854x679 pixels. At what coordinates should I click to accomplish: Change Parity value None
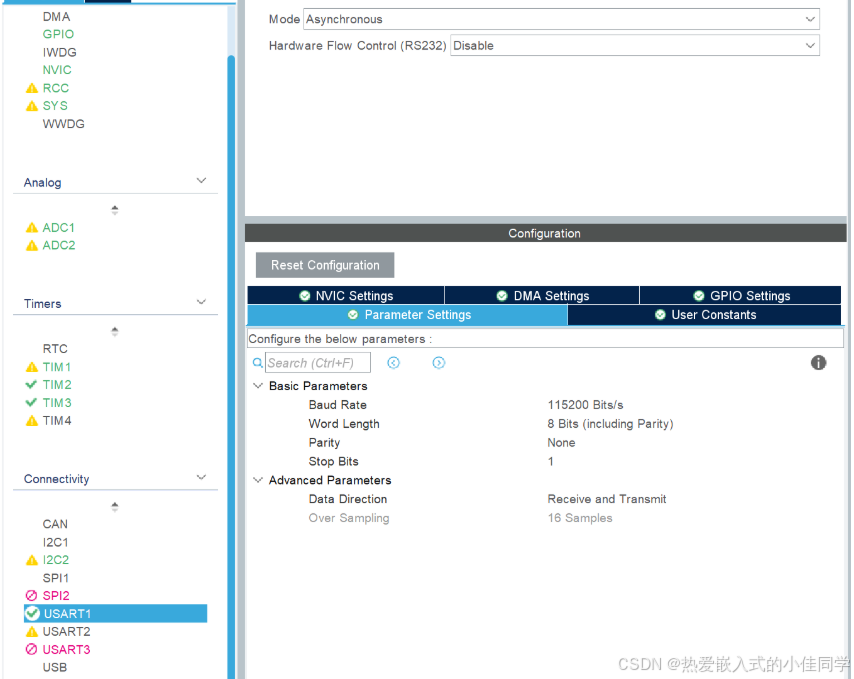tap(562, 442)
